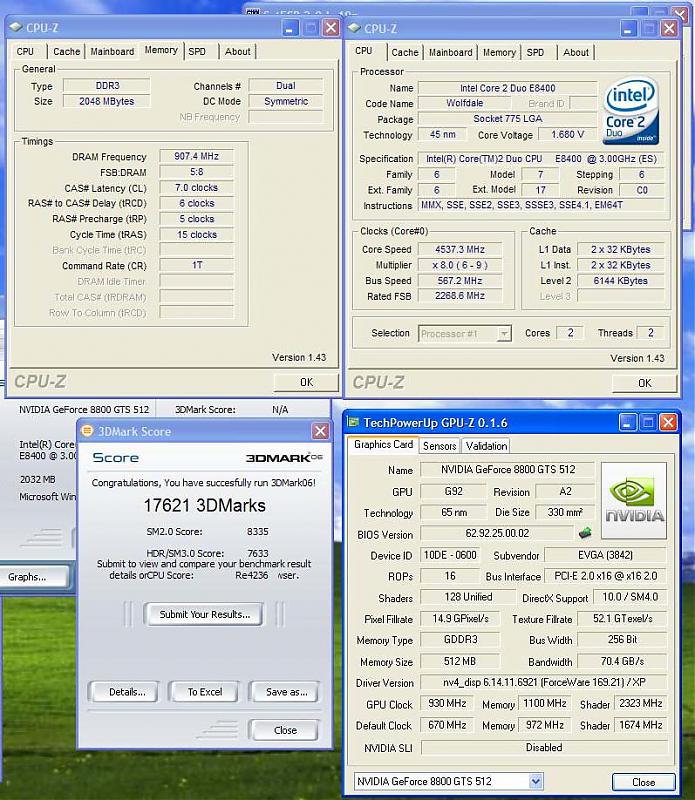Viewport: 695px width, 800px height.
Task: Click Close button in GPU-Z window
Action: click(x=643, y=782)
